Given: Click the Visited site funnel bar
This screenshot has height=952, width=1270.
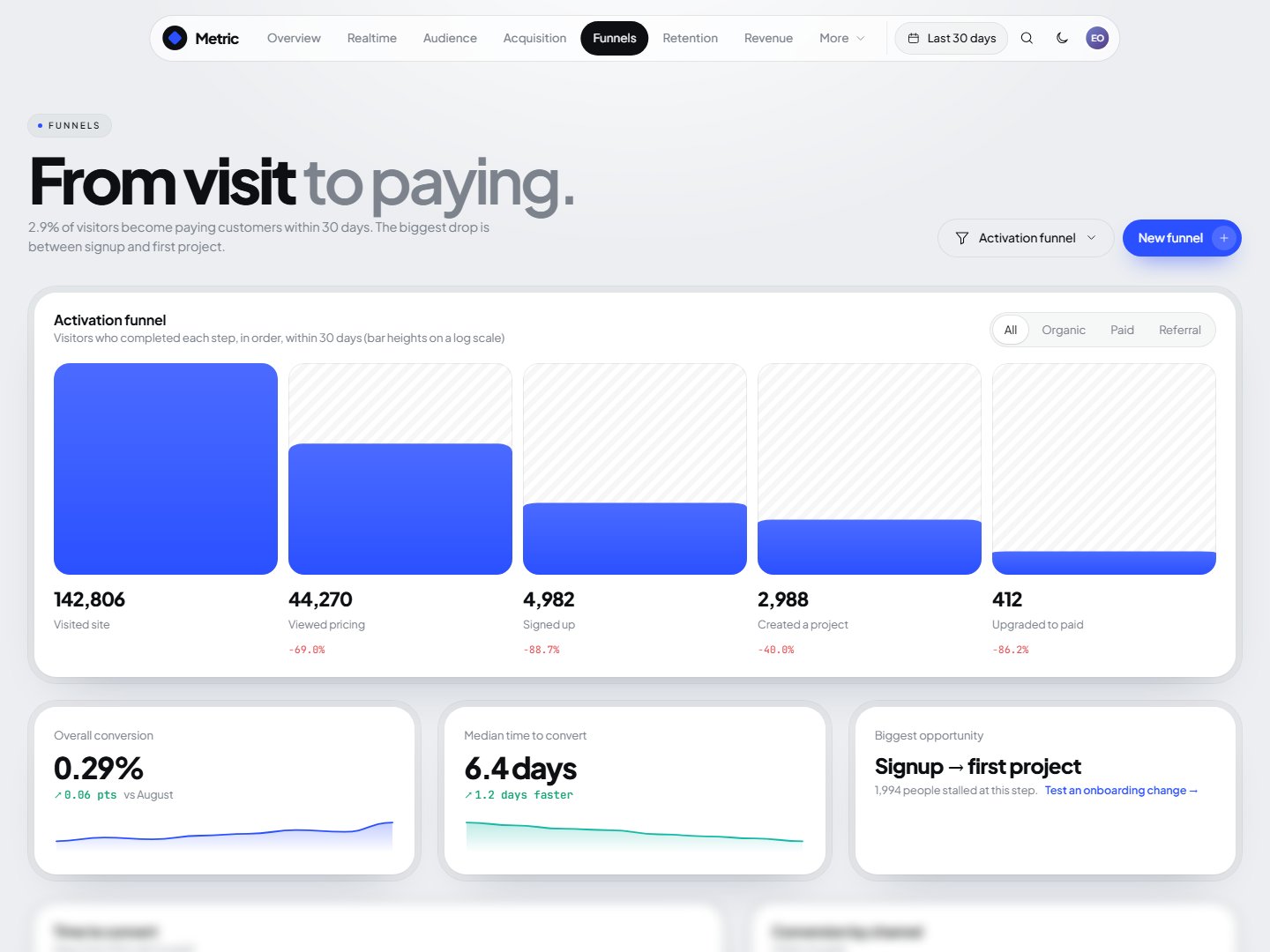Looking at the screenshot, I should (x=166, y=469).
